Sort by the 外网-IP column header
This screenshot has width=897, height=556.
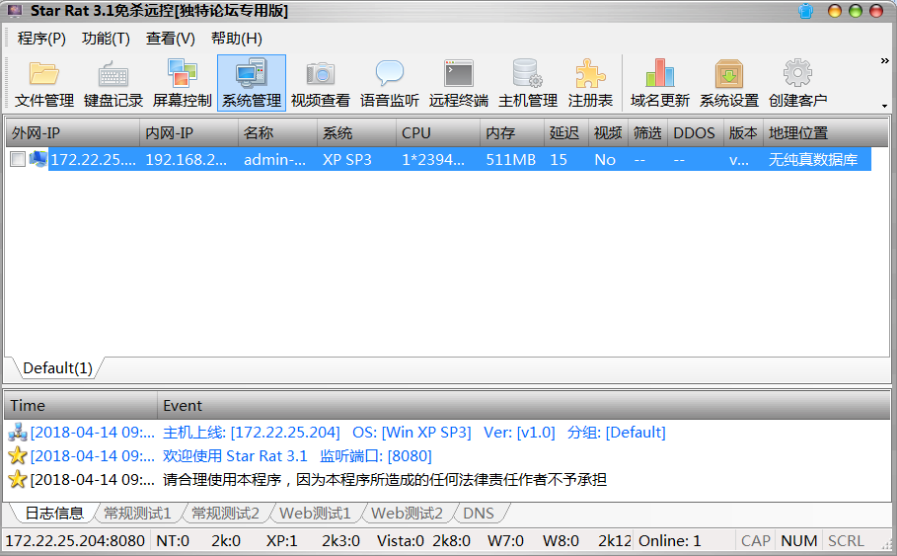[73, 133]
